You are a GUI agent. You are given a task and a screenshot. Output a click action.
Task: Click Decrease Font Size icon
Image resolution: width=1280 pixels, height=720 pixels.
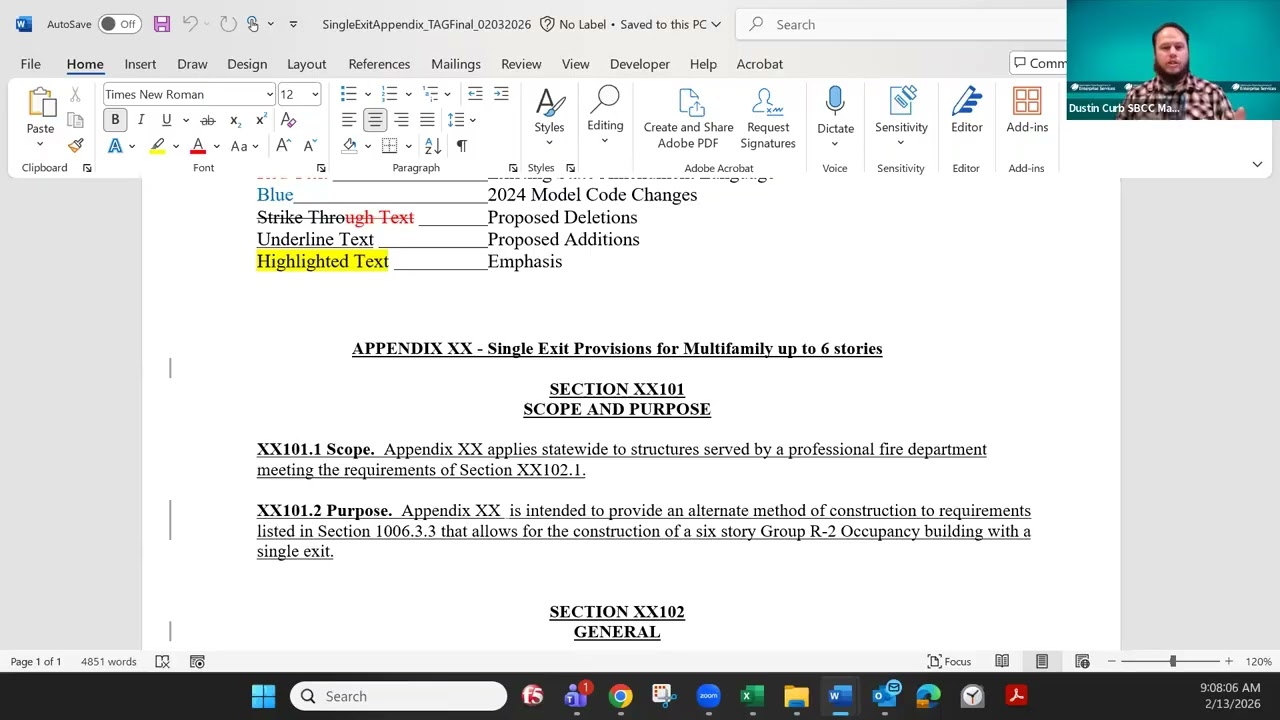[x=309, y=146]
